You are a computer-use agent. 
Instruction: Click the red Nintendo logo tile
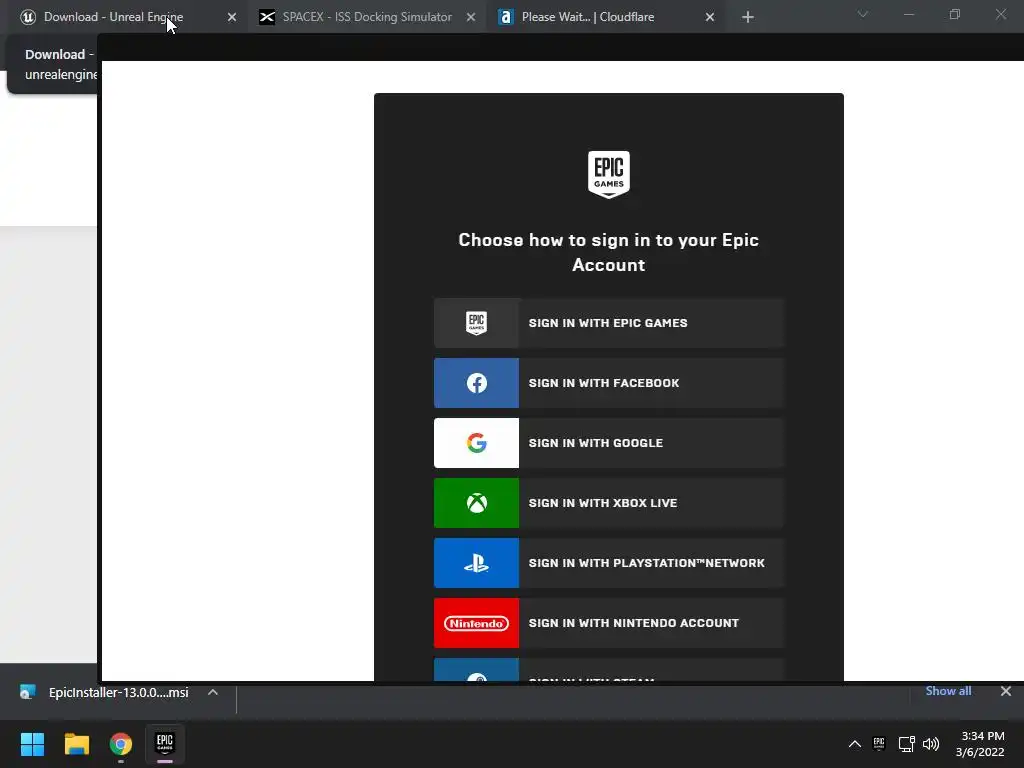pyautogui.click(x=477, y=623)
